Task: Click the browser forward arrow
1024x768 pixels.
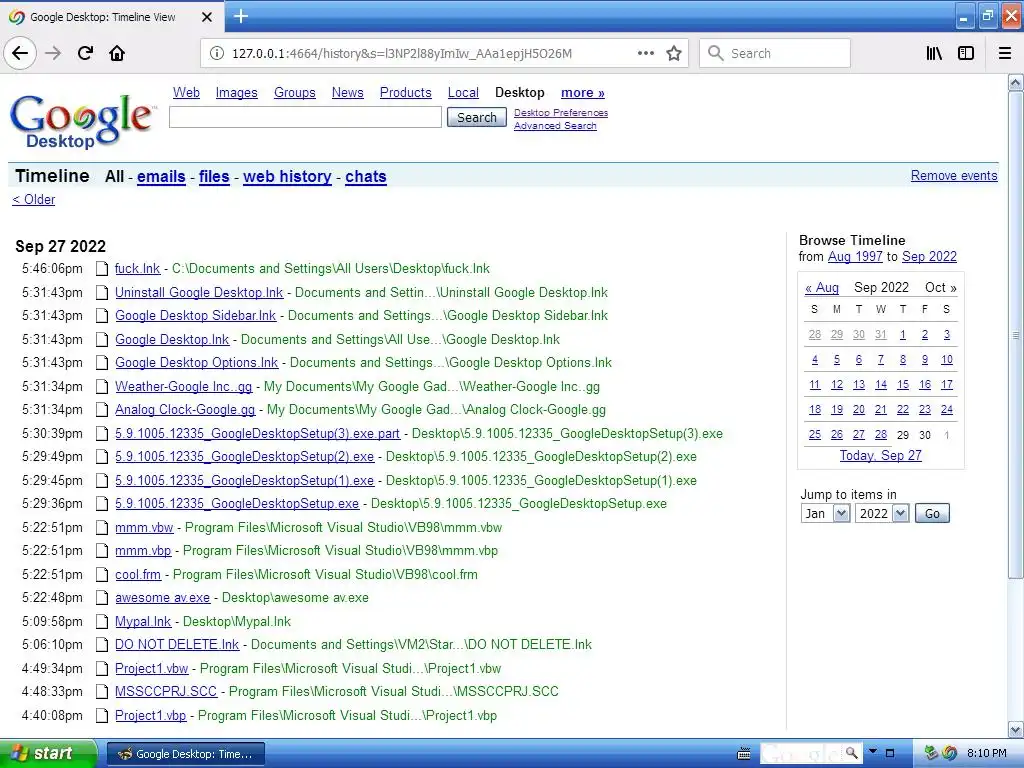Action: [53, 53]
